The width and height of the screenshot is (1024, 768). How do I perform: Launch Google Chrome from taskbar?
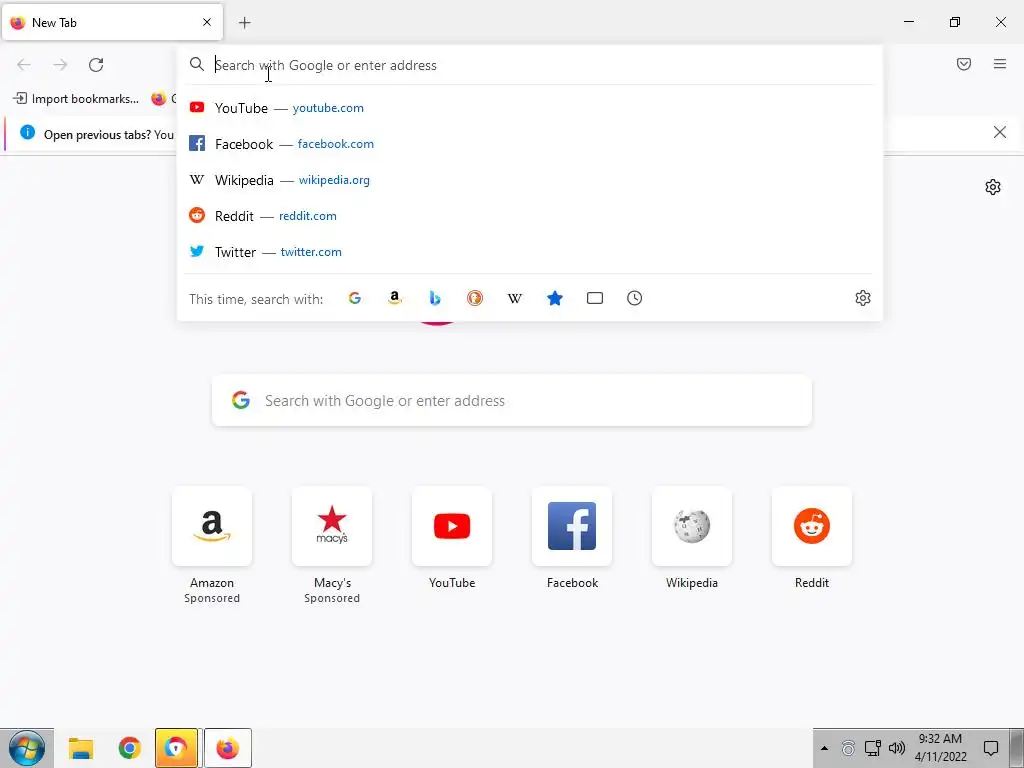[x=129, y=748]
